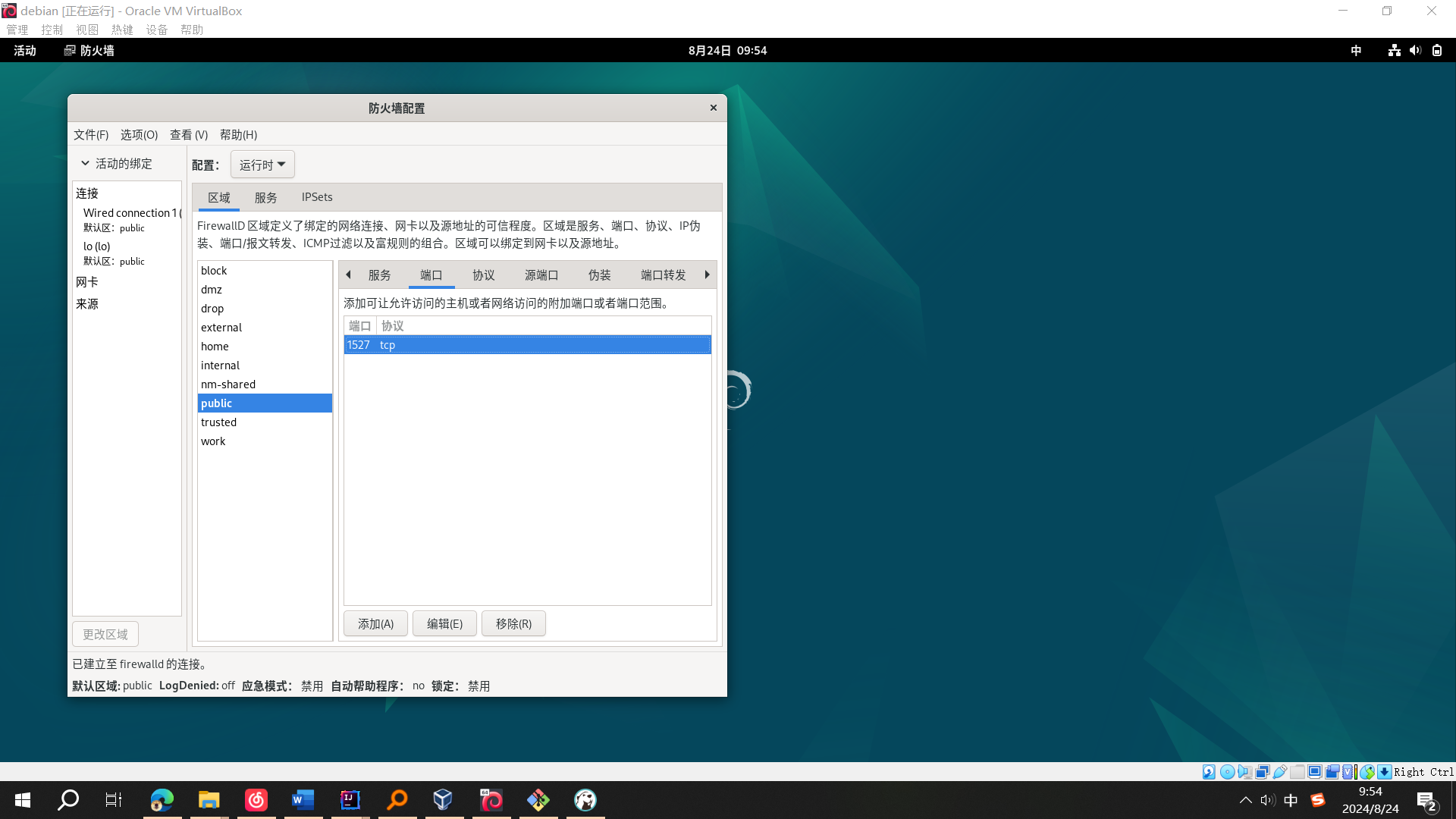Click the 移除(R) button
1456x819 pixels.
[513, 624]
